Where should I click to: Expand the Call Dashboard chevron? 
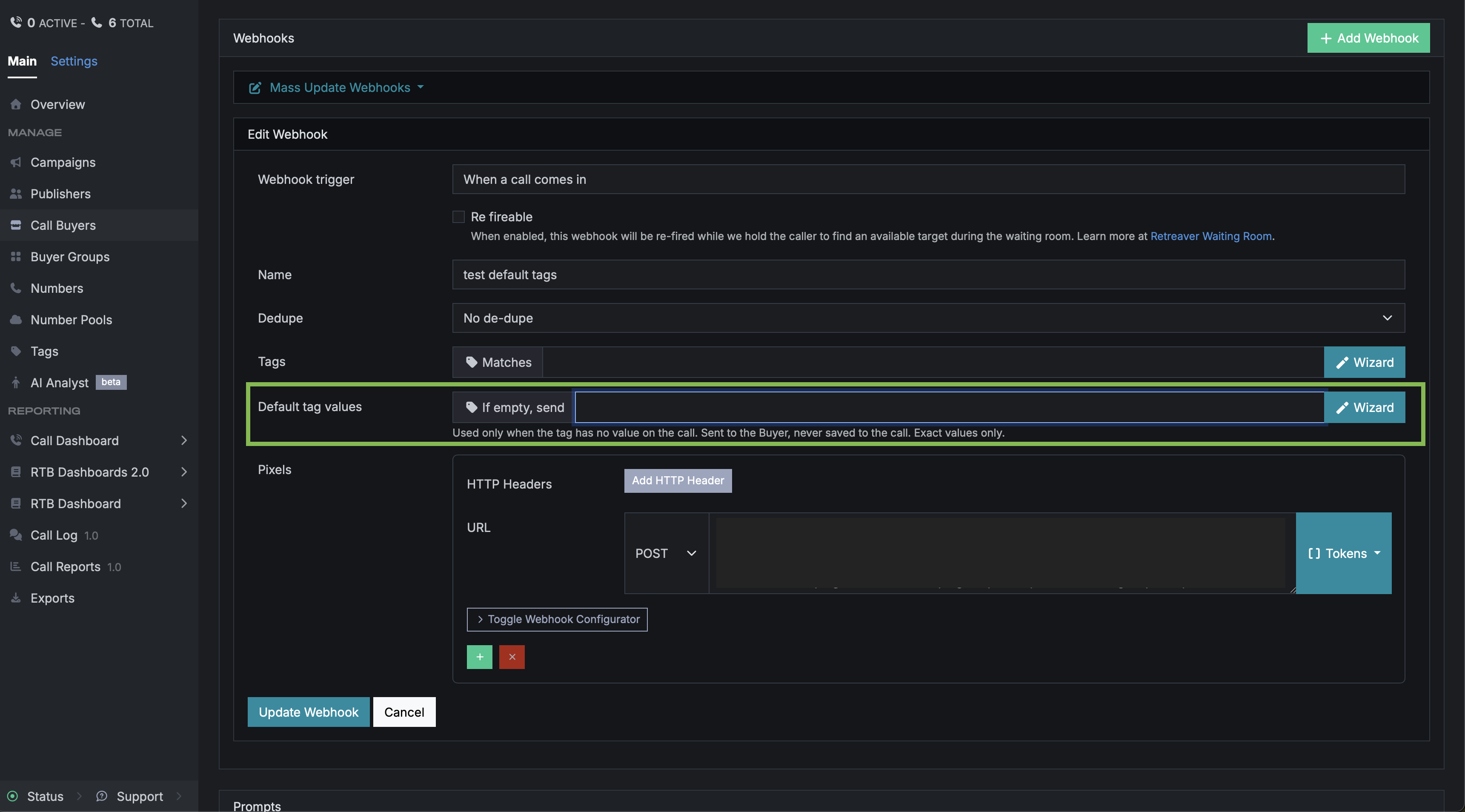coord(184,440)
